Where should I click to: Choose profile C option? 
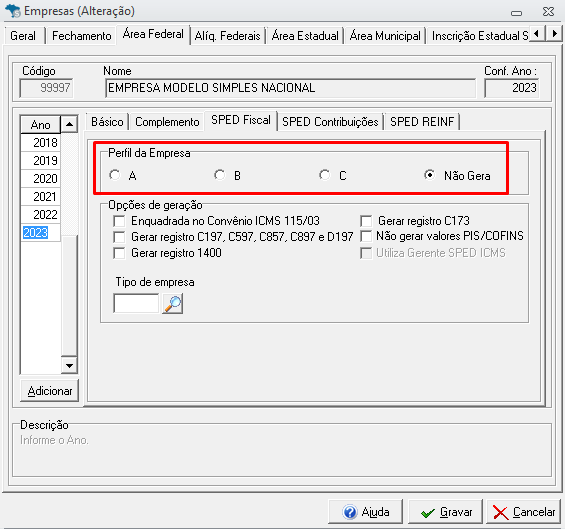coord(324,175)
